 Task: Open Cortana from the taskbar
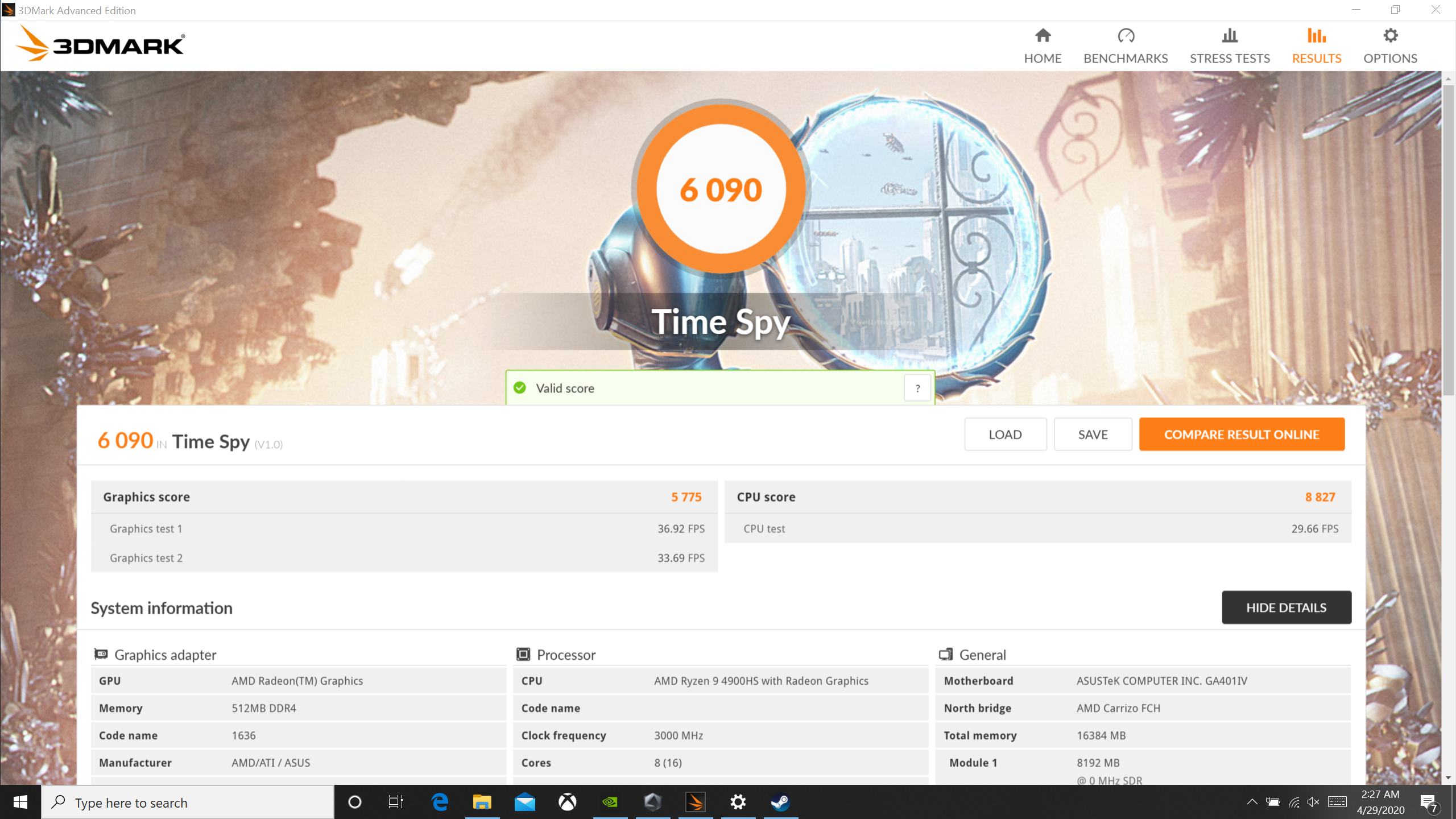(354, 802)
